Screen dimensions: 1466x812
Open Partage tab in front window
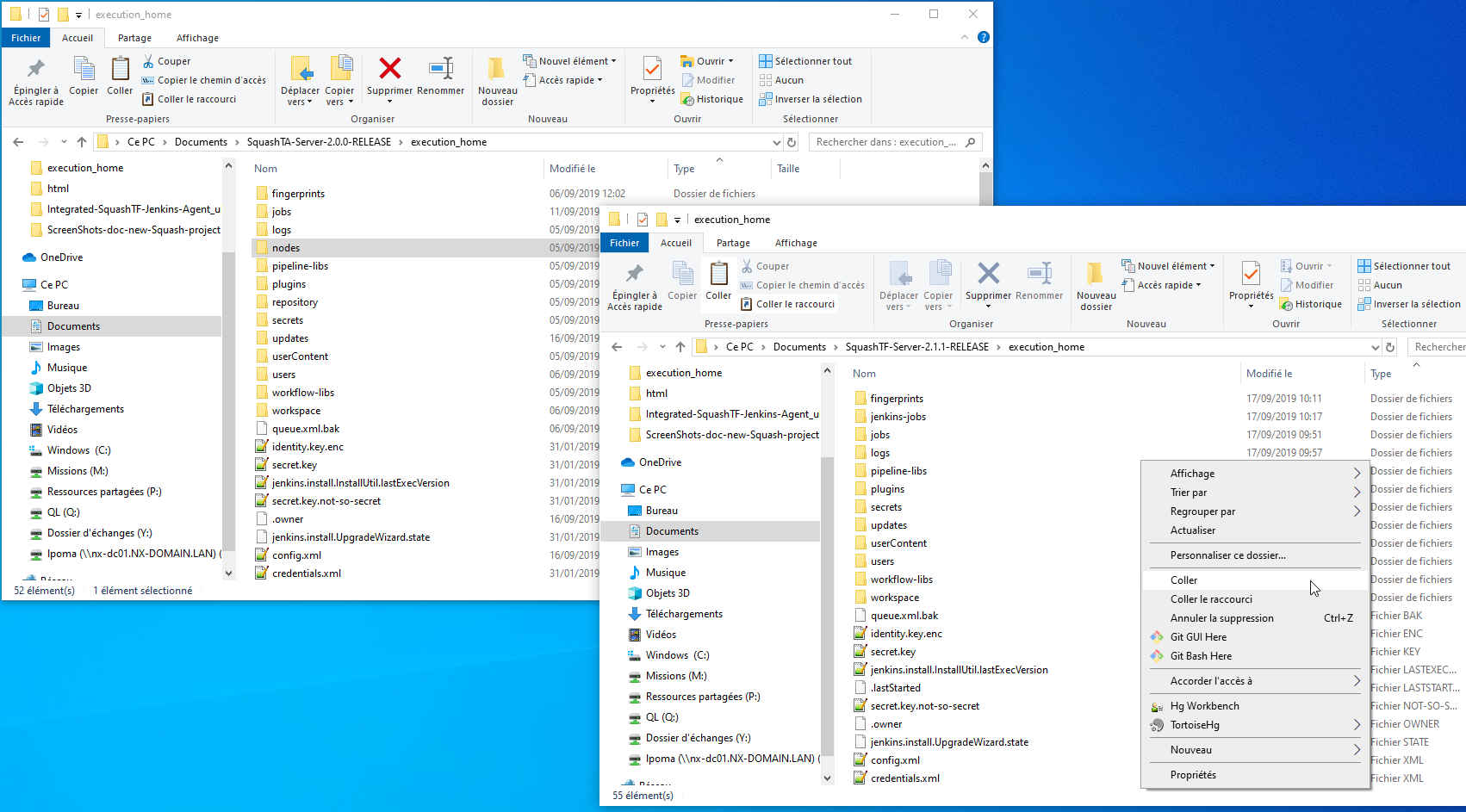(733, 243)
